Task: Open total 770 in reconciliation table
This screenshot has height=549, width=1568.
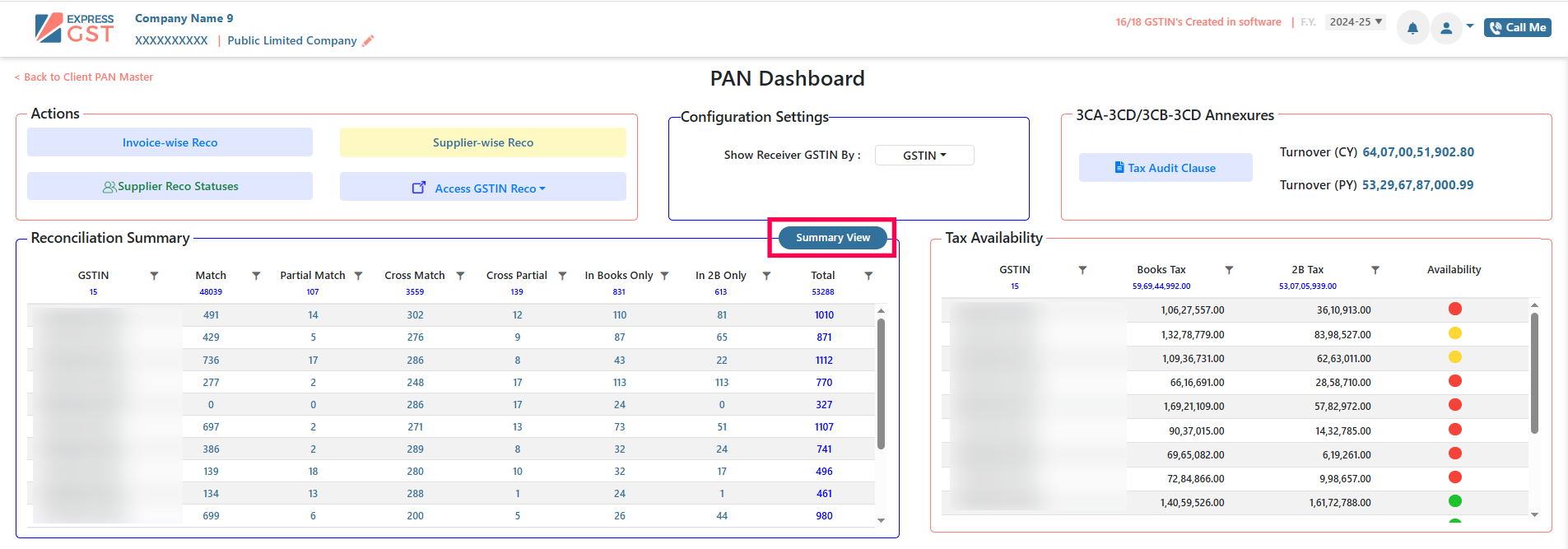Action: [x=824, y=383]
